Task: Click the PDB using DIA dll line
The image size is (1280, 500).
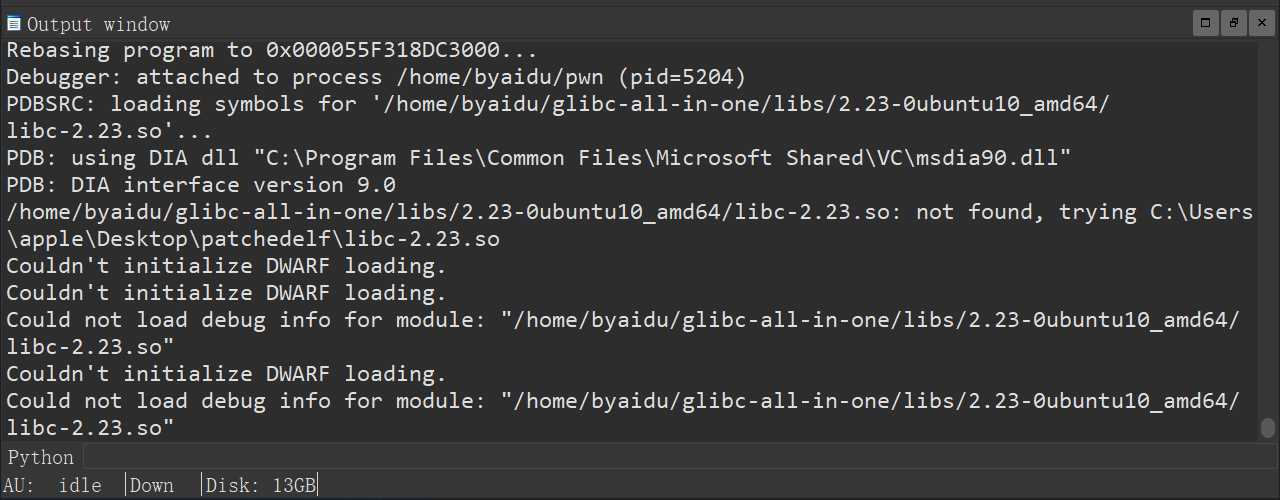Action: tap(538, 158)
